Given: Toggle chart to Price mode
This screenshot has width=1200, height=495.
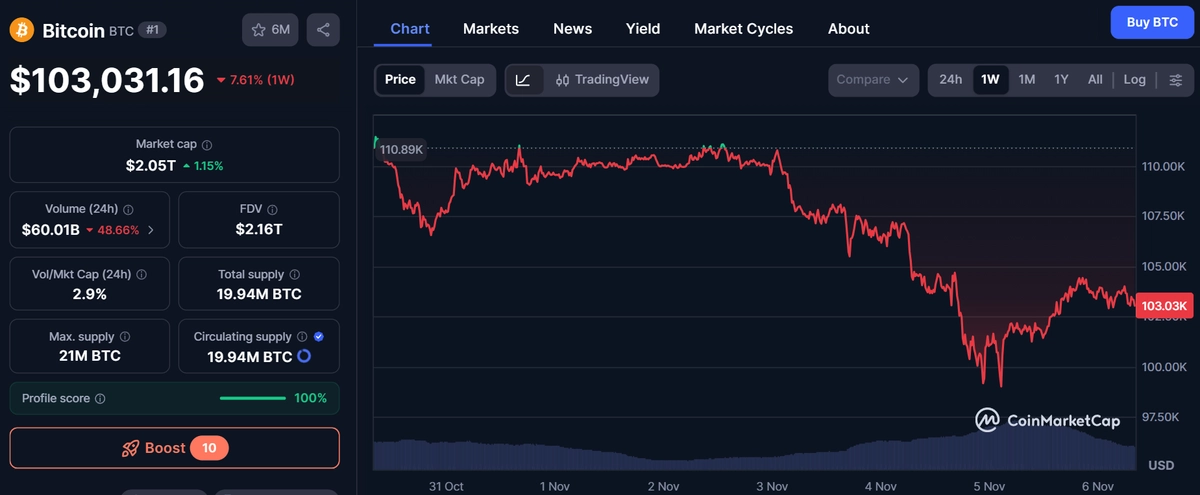Looking at the screenshot, I should pos(400,80).
